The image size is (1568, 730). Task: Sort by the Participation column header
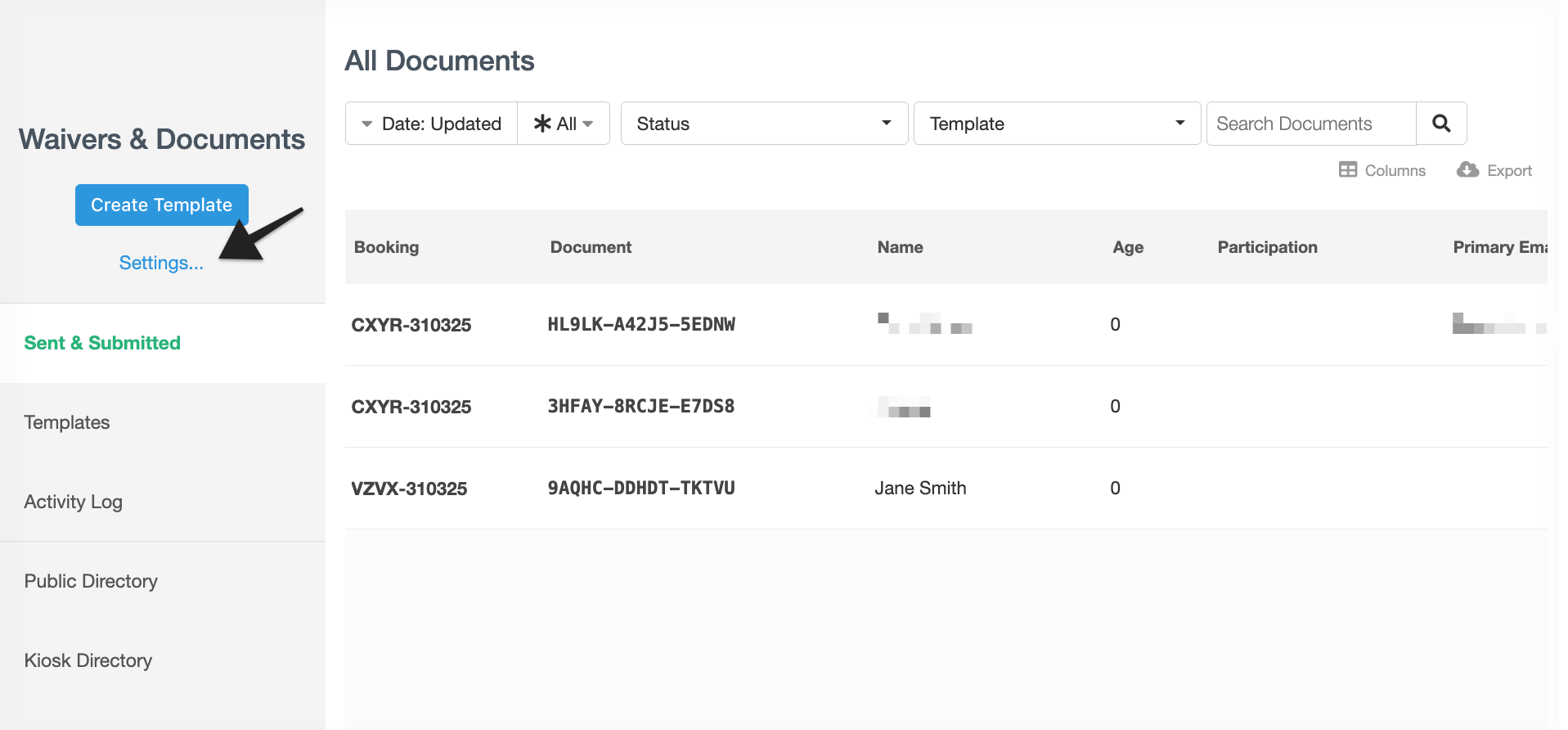click(x=1267, y=247)
